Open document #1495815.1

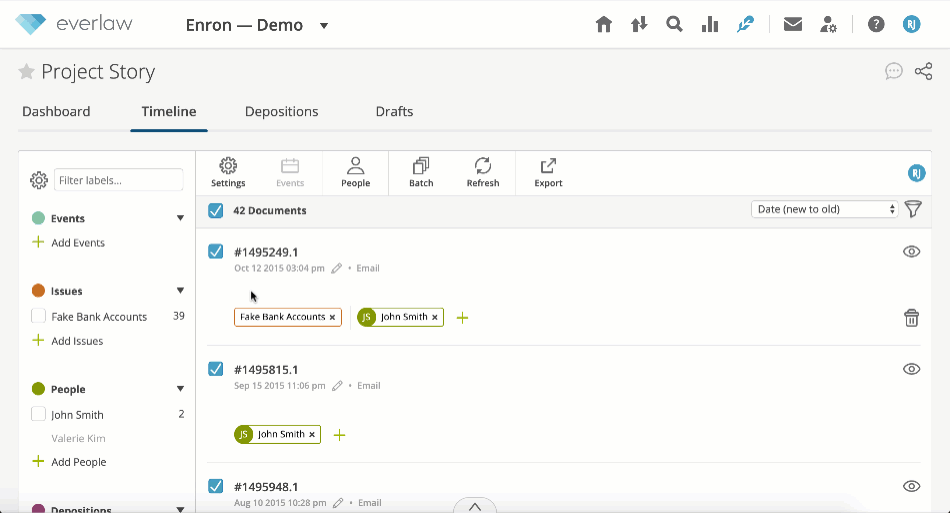tap(266, 369)
